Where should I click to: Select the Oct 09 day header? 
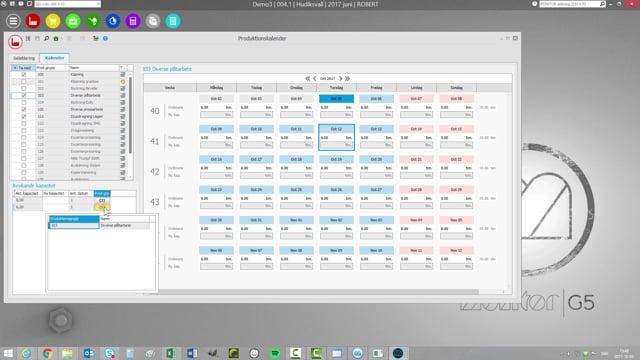coord(216,129)
